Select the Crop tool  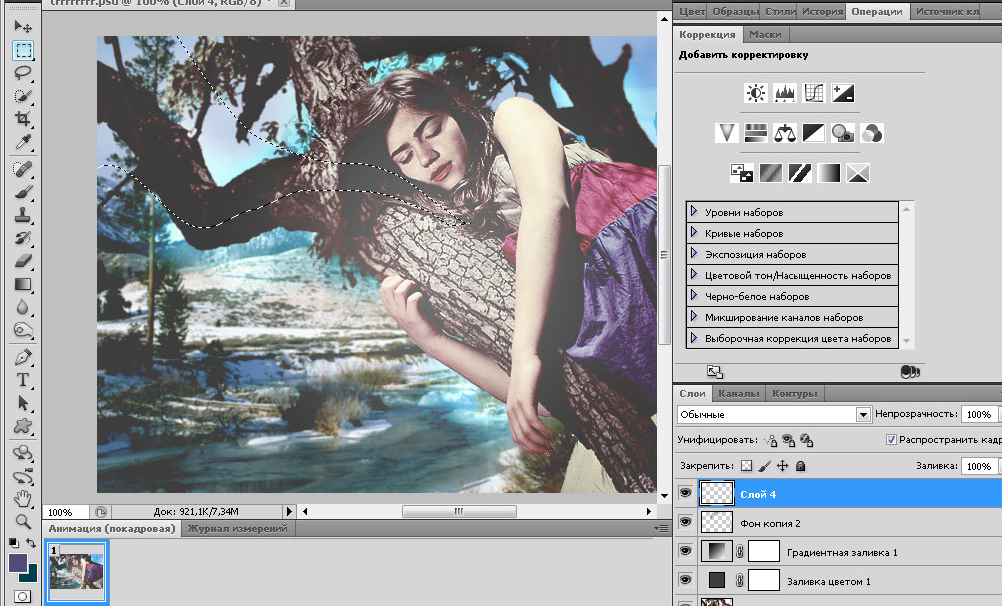pos(22,119)
